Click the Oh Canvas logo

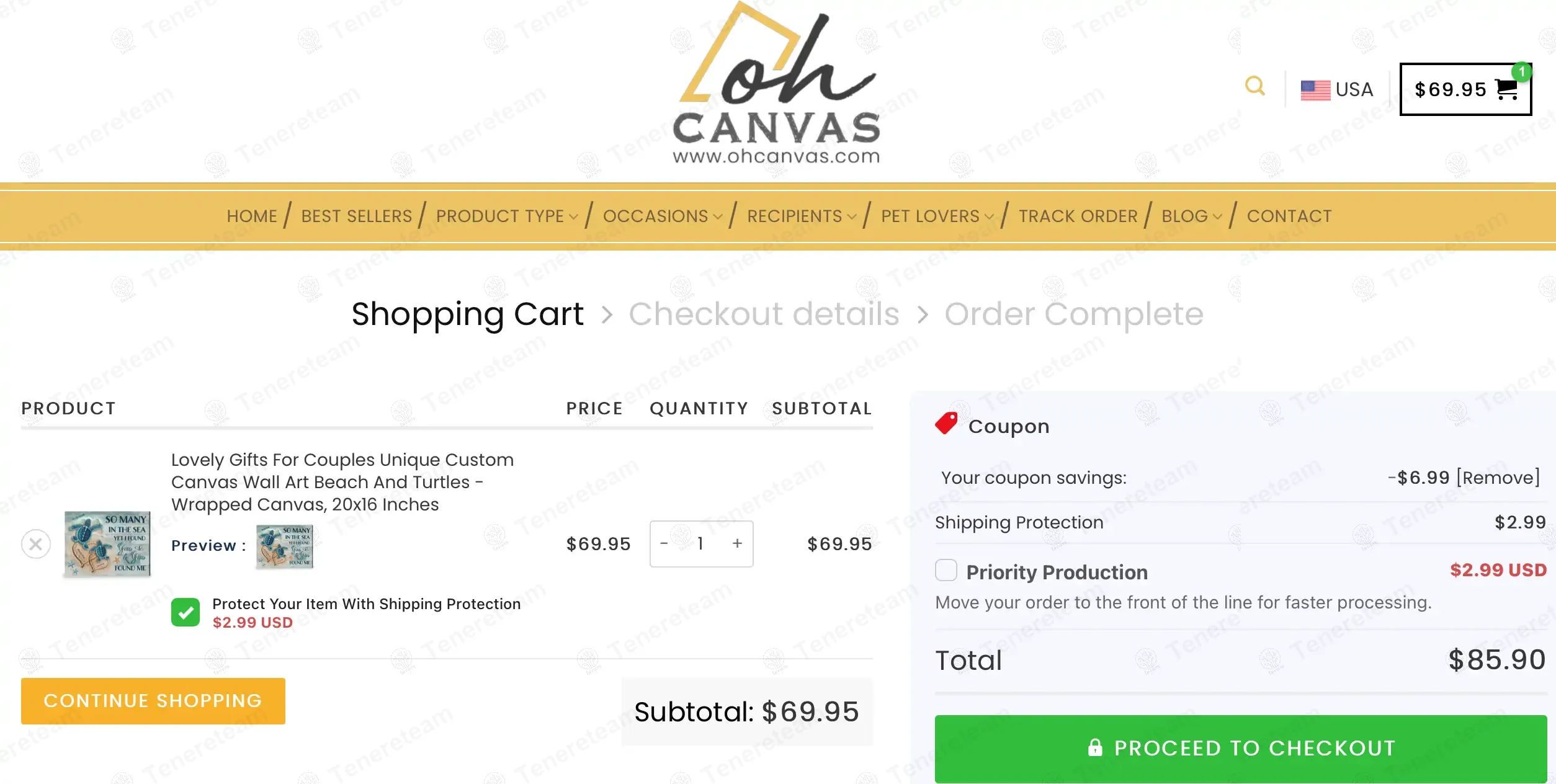point(777,84)
